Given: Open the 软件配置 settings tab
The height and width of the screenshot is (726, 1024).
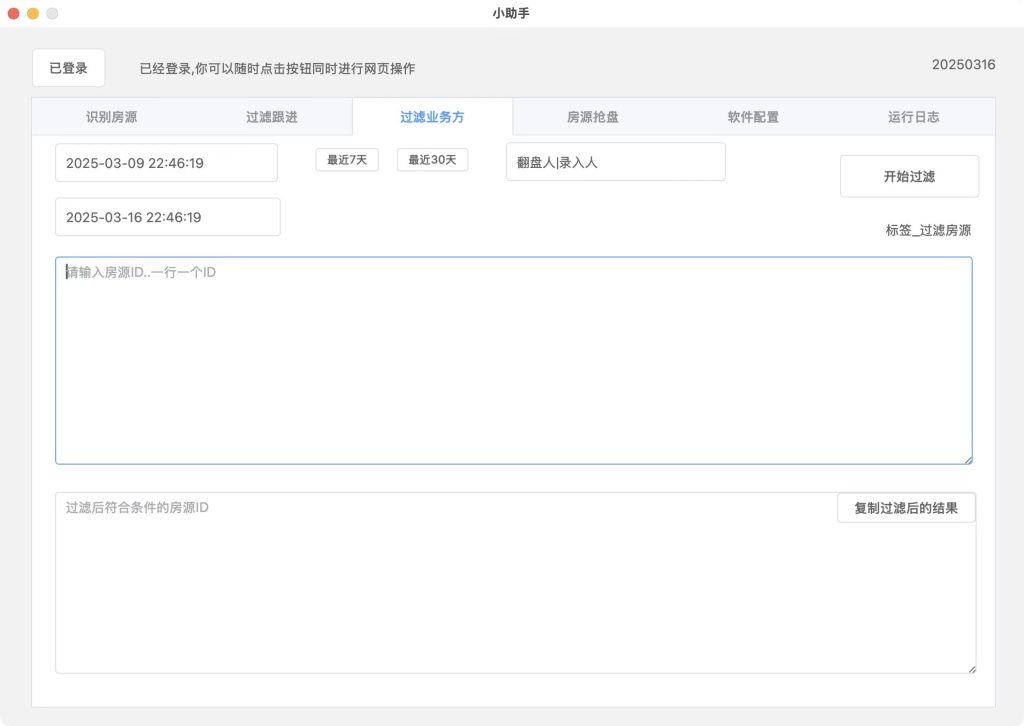Looking at the screenshot, I should [753, 117].
